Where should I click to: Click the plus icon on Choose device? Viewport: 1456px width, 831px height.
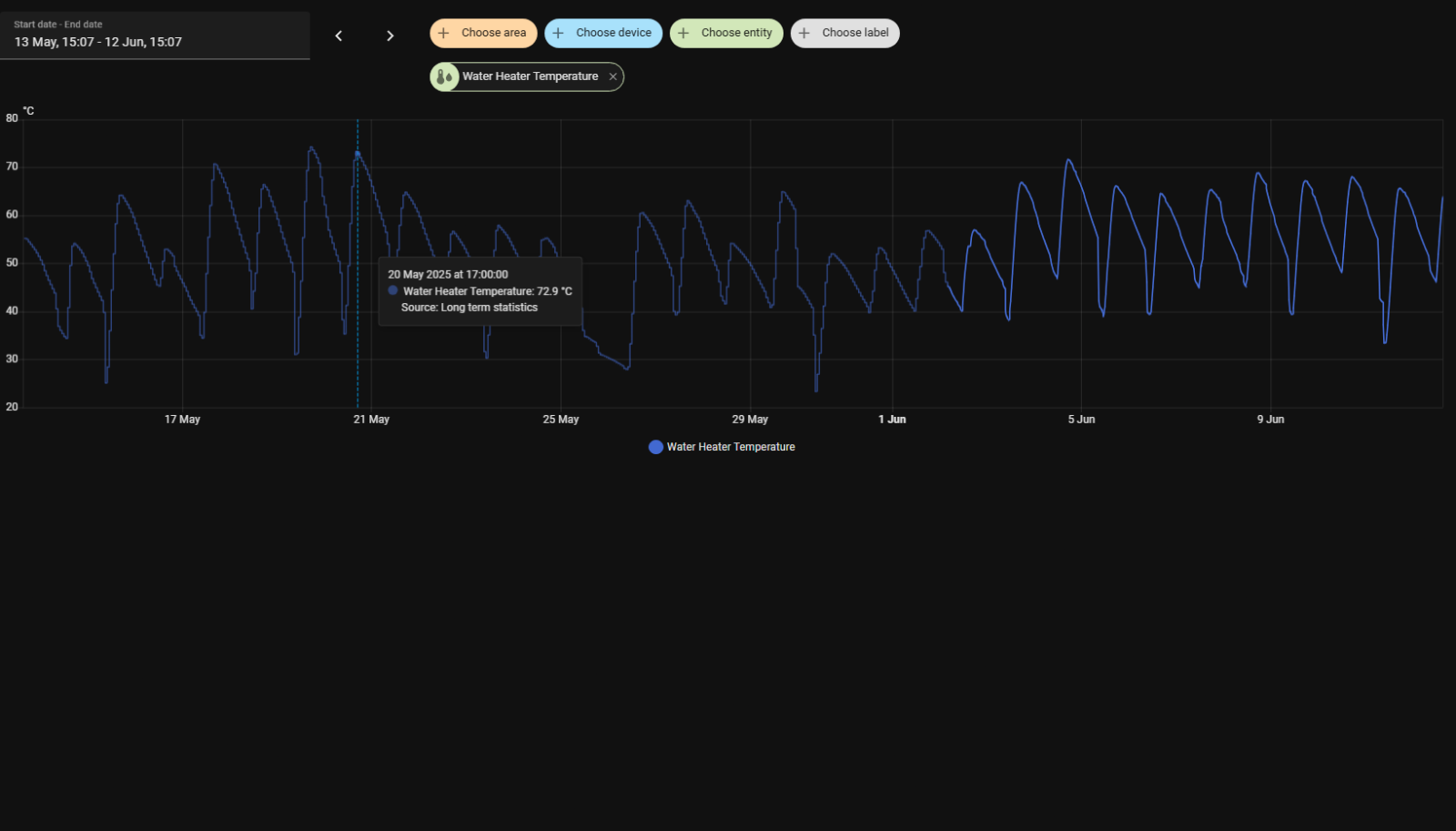[x=559, y=33]
